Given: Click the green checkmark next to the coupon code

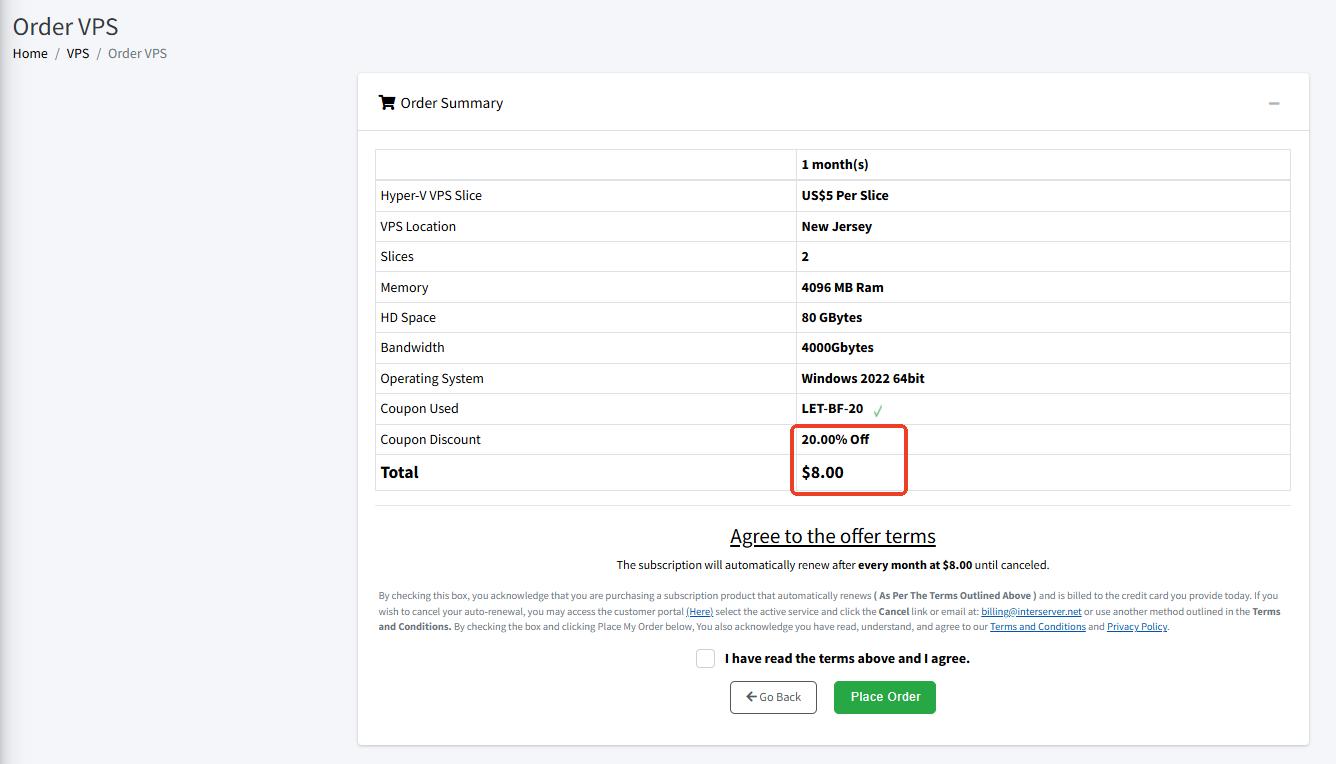Looking at the screenshot, I should (x=878, y=410).
